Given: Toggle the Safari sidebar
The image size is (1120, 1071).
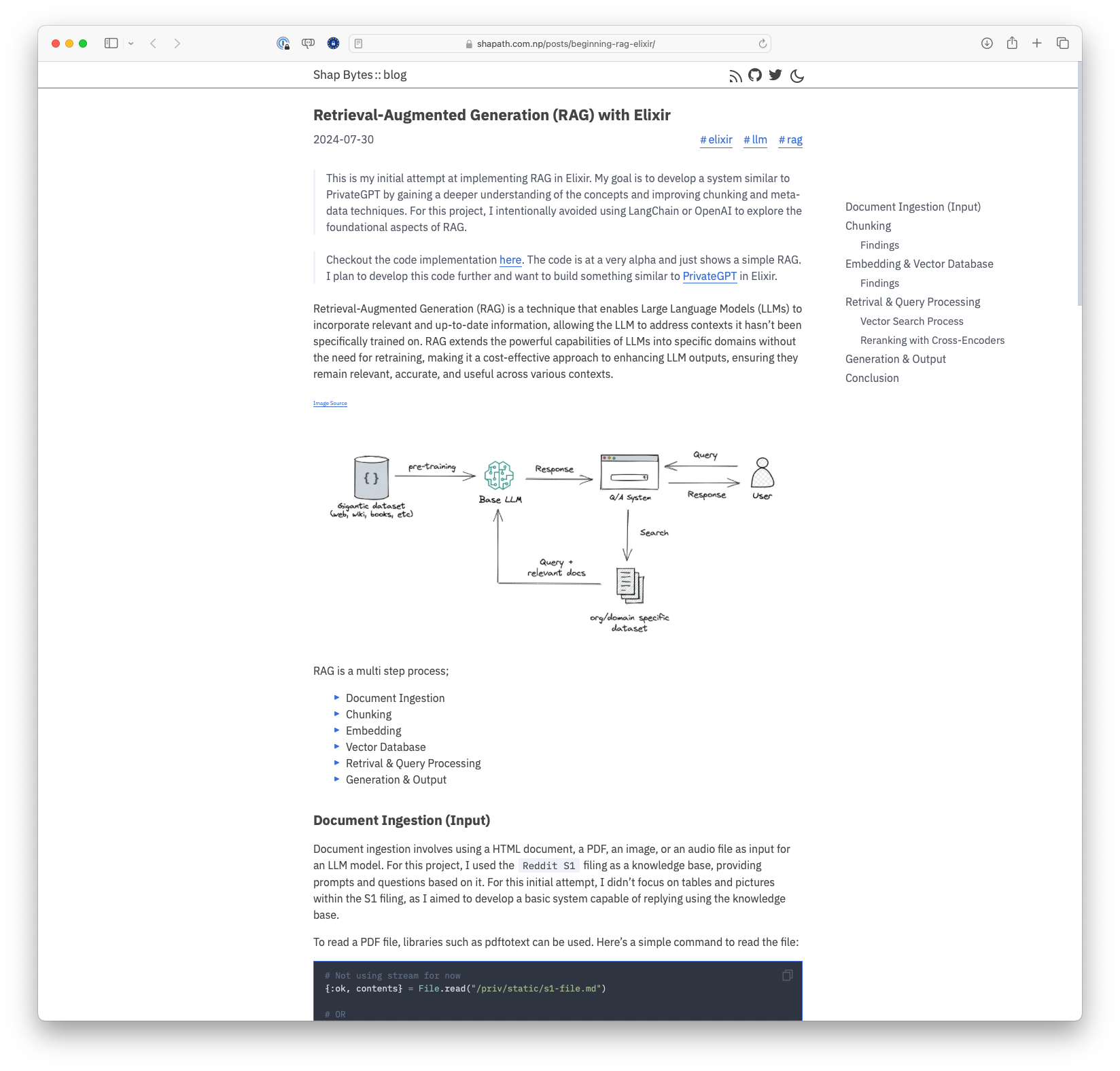Looking at the screenshot, I should [x=112, y=43].
